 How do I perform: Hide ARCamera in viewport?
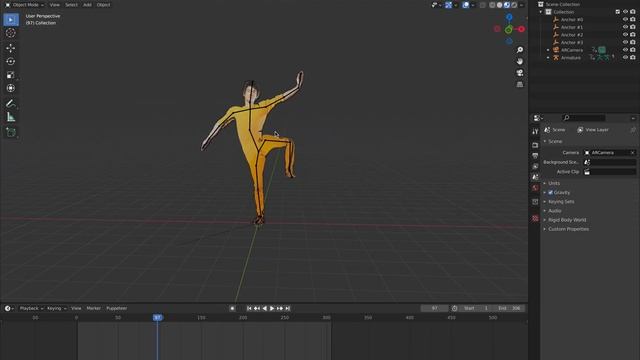[x=625, y=50]
